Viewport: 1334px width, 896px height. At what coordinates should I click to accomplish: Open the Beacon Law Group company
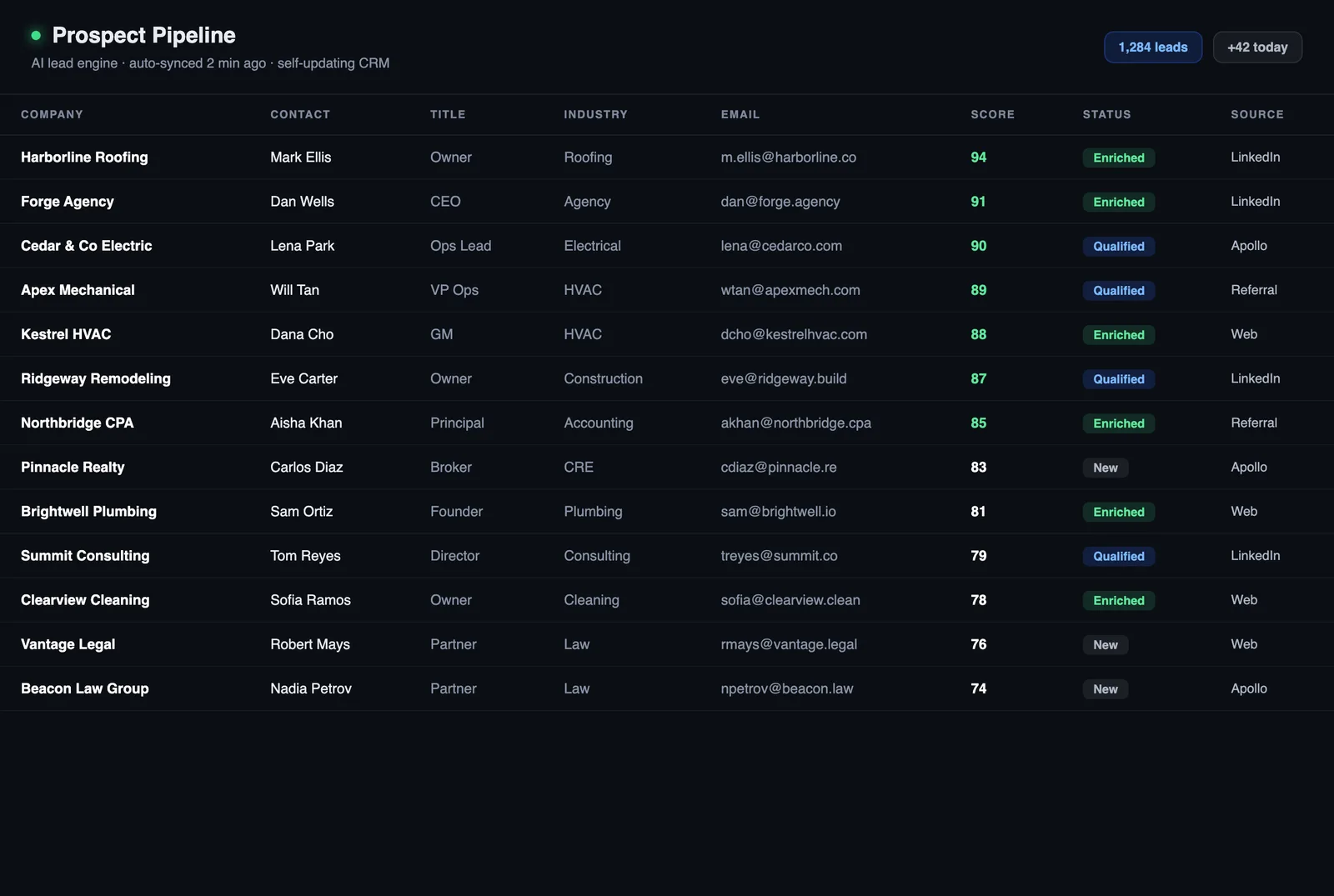85,688
